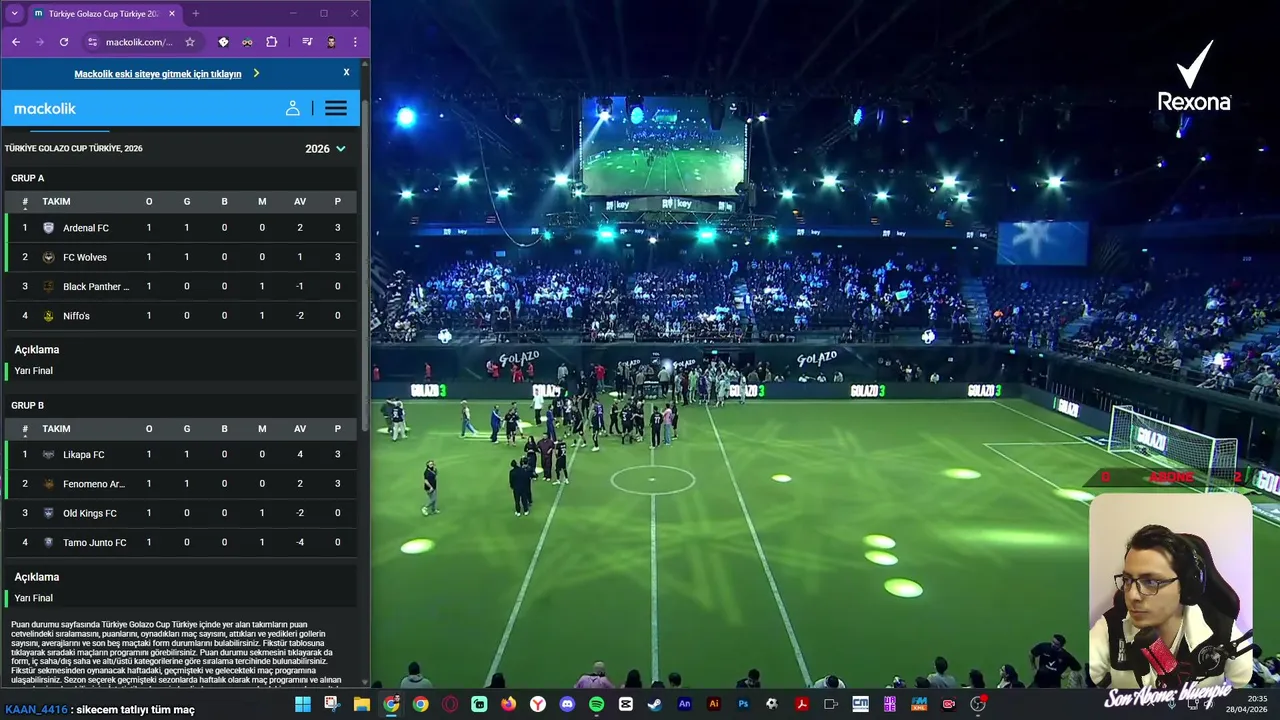
Task: Follow the 'Mackolik eski siteye gitmek için tıklayın' link
Action: coord(158,74)
